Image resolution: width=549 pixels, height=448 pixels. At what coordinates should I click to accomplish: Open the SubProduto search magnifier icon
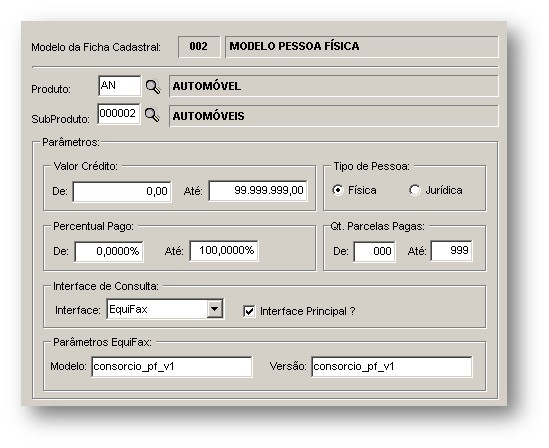tap(152, 114)
